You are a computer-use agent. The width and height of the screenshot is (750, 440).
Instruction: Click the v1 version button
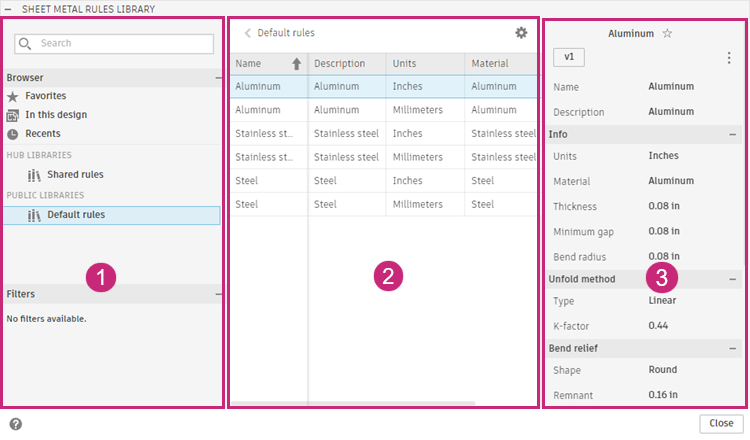569,57
